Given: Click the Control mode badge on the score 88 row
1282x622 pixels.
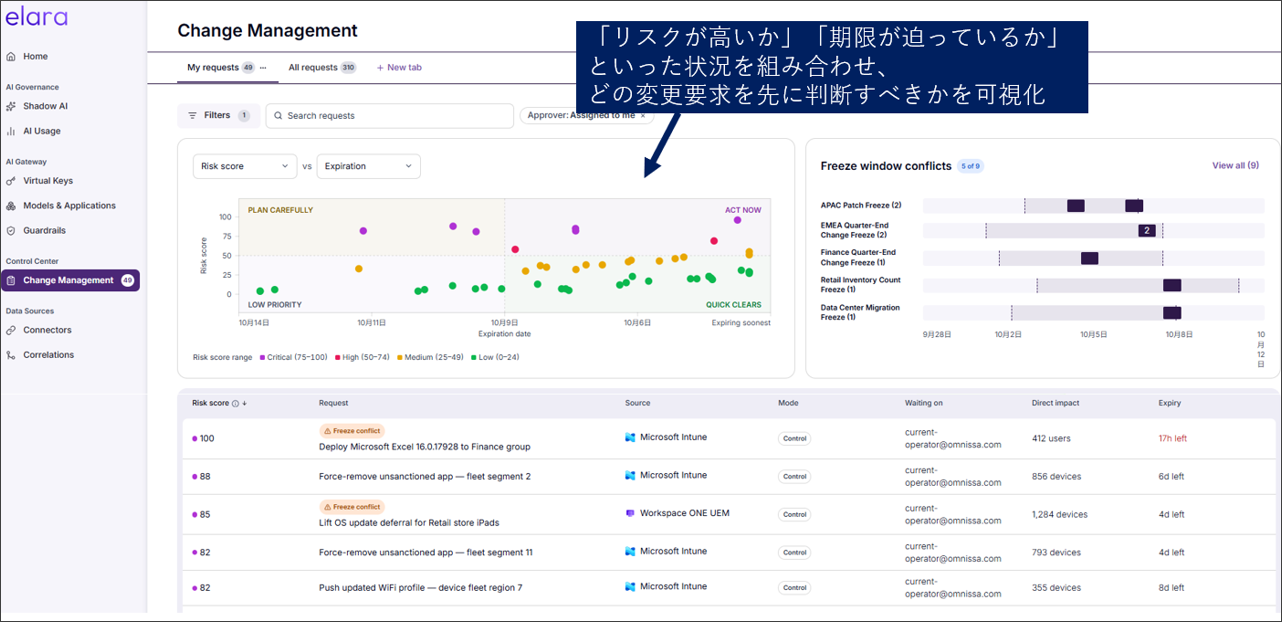Looking at the screenshot, I should point(795,477).
